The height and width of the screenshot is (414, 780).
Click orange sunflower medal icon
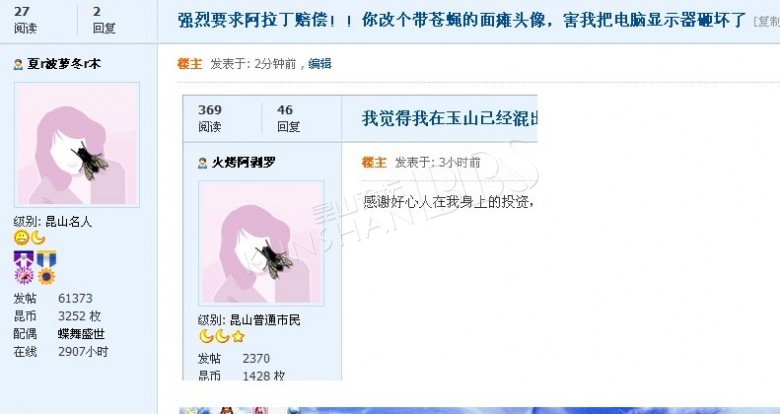coord(46,276)
